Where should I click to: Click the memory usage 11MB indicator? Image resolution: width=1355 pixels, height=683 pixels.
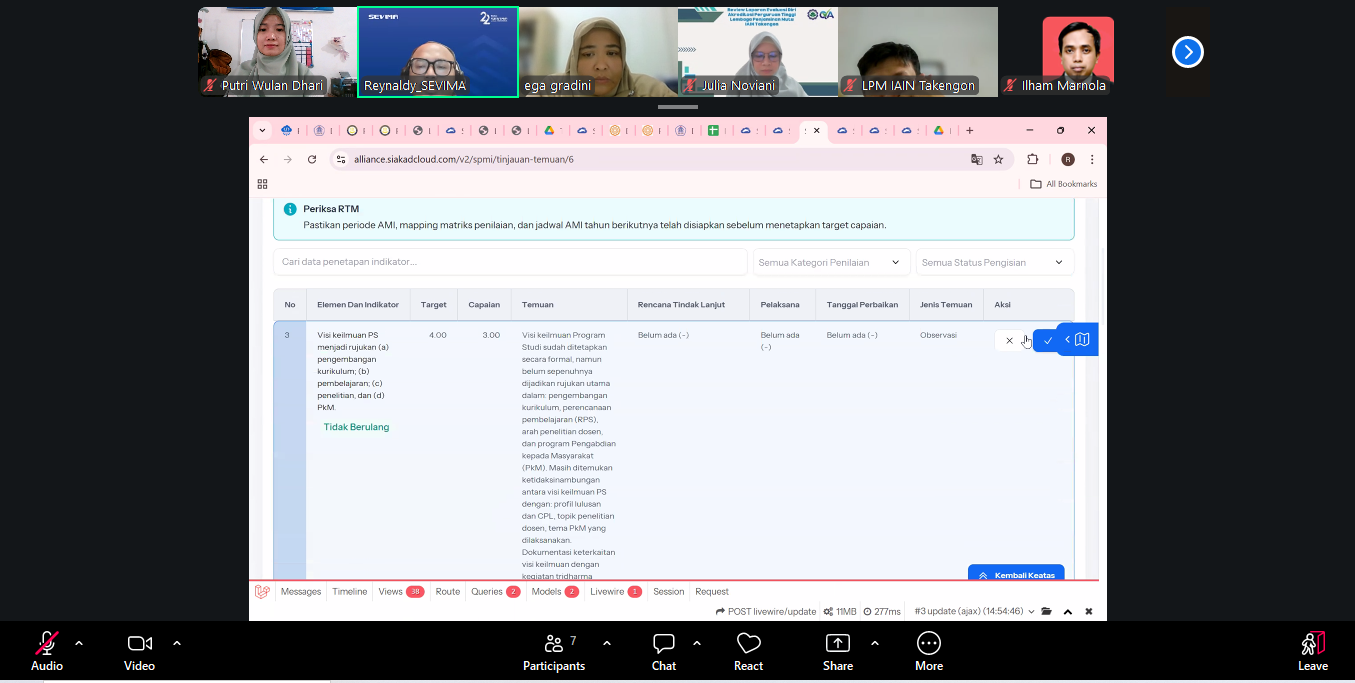pos(846,610)
